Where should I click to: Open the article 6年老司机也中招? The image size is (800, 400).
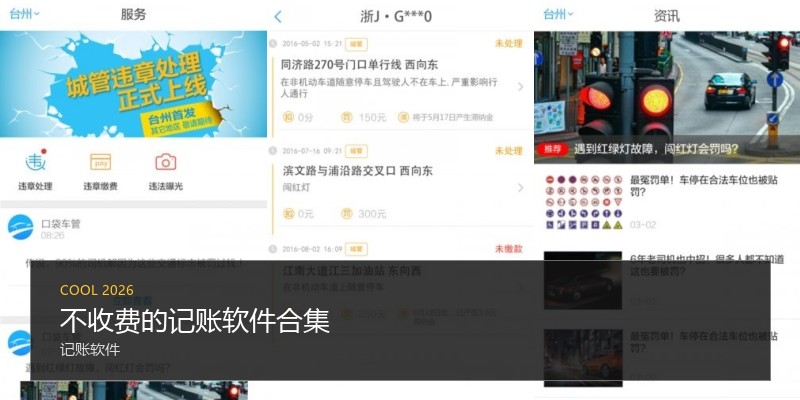pyautogui.click(x=707, y=265)
